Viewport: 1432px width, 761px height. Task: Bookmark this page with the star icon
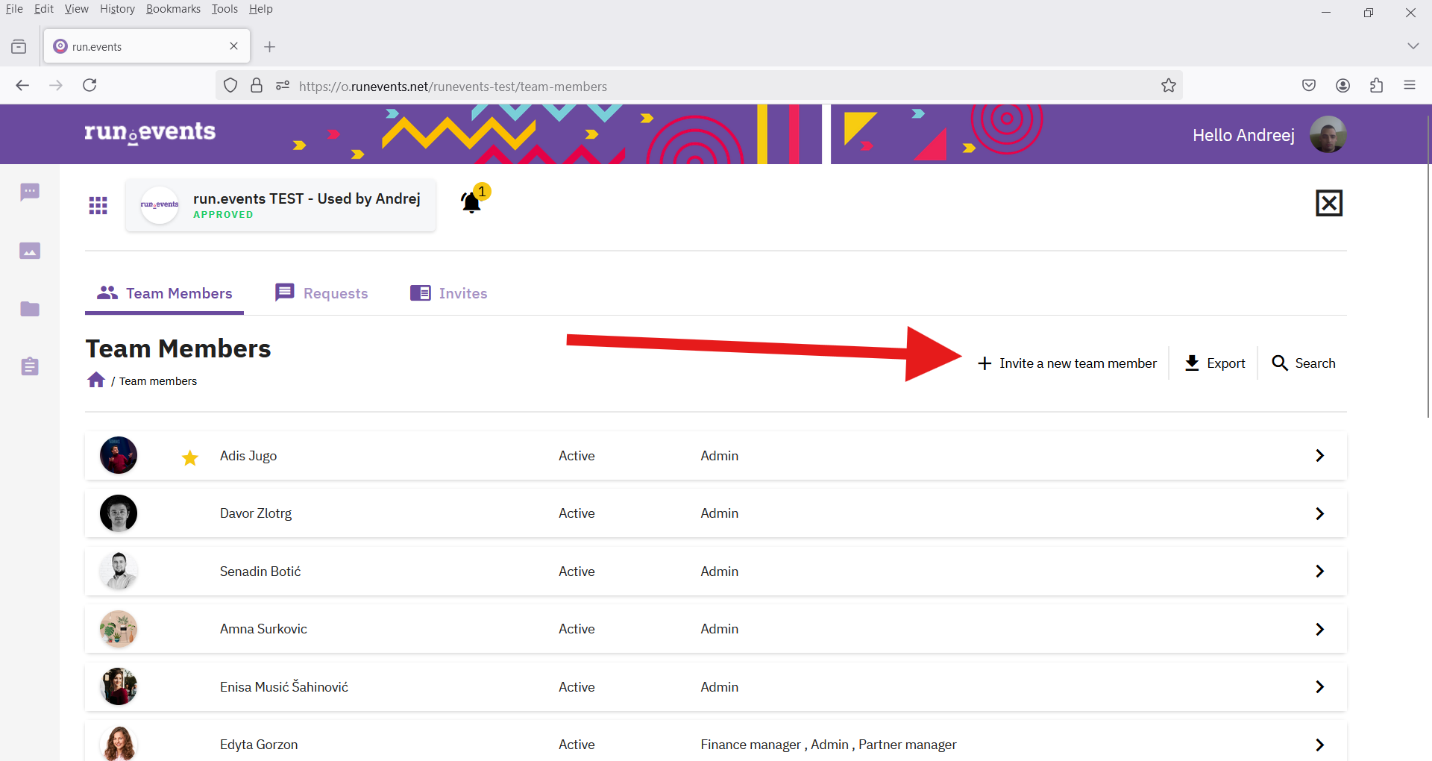pos(1168,86)
